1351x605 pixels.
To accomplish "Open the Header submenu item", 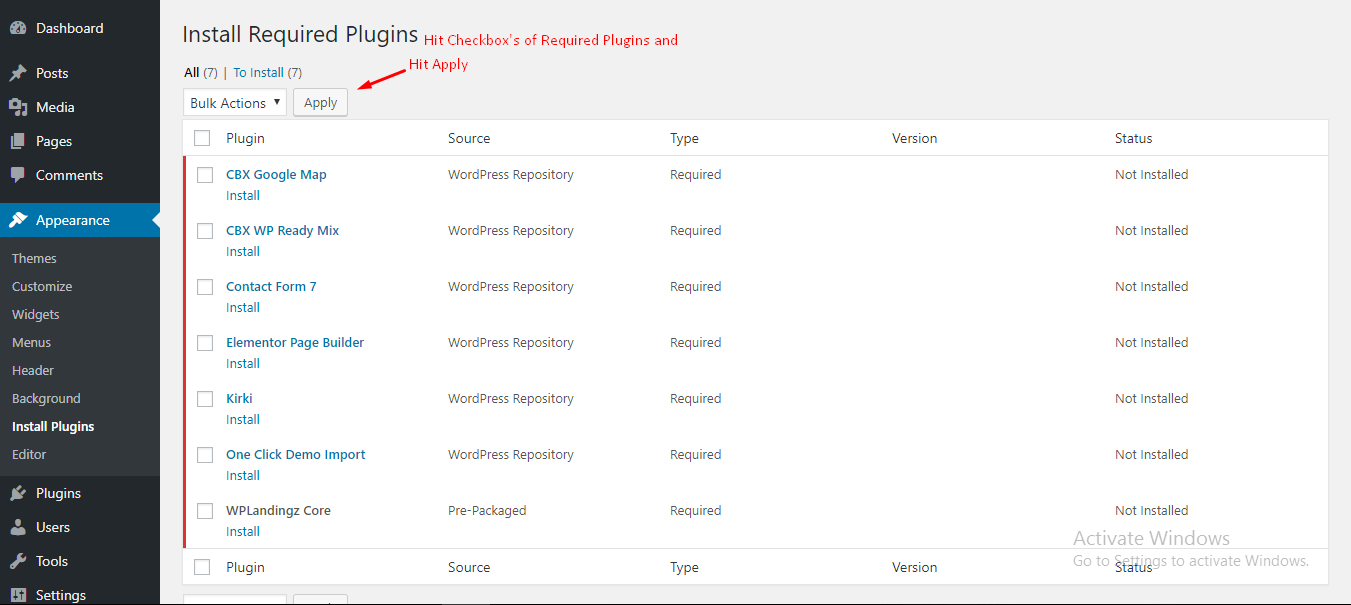I will point(33,370).
